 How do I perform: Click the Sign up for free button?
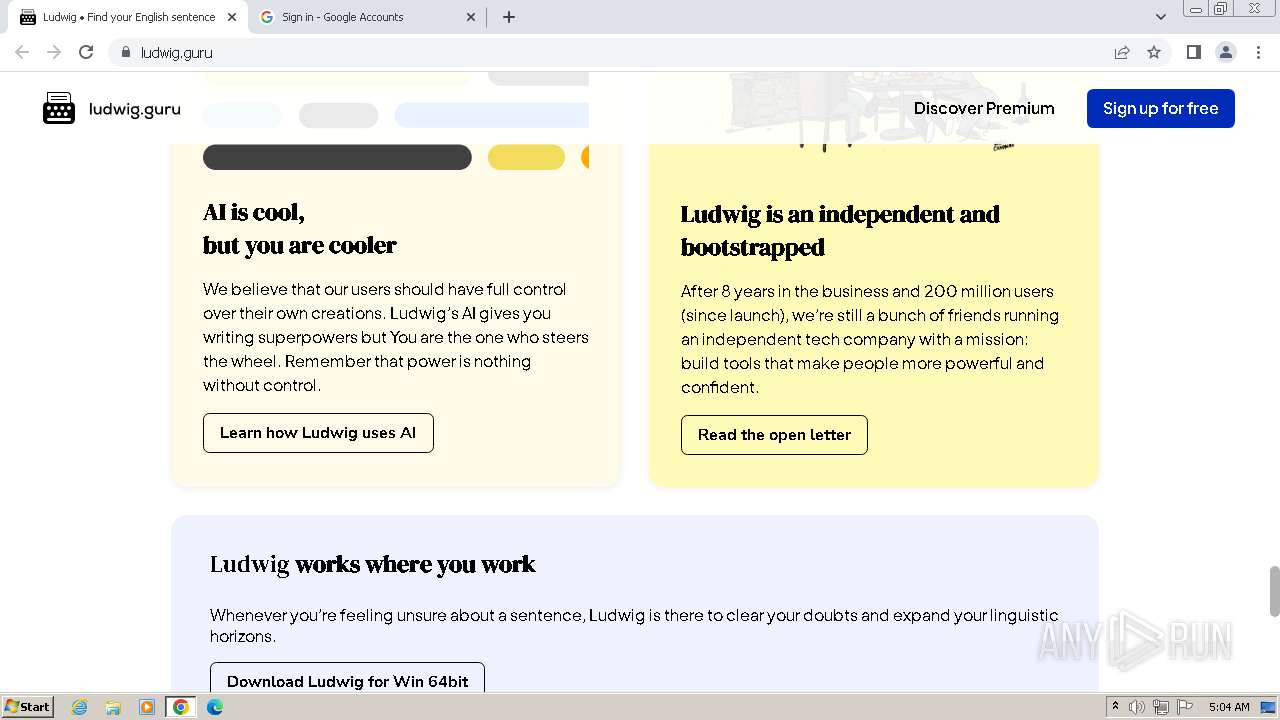coord(1160,108)
